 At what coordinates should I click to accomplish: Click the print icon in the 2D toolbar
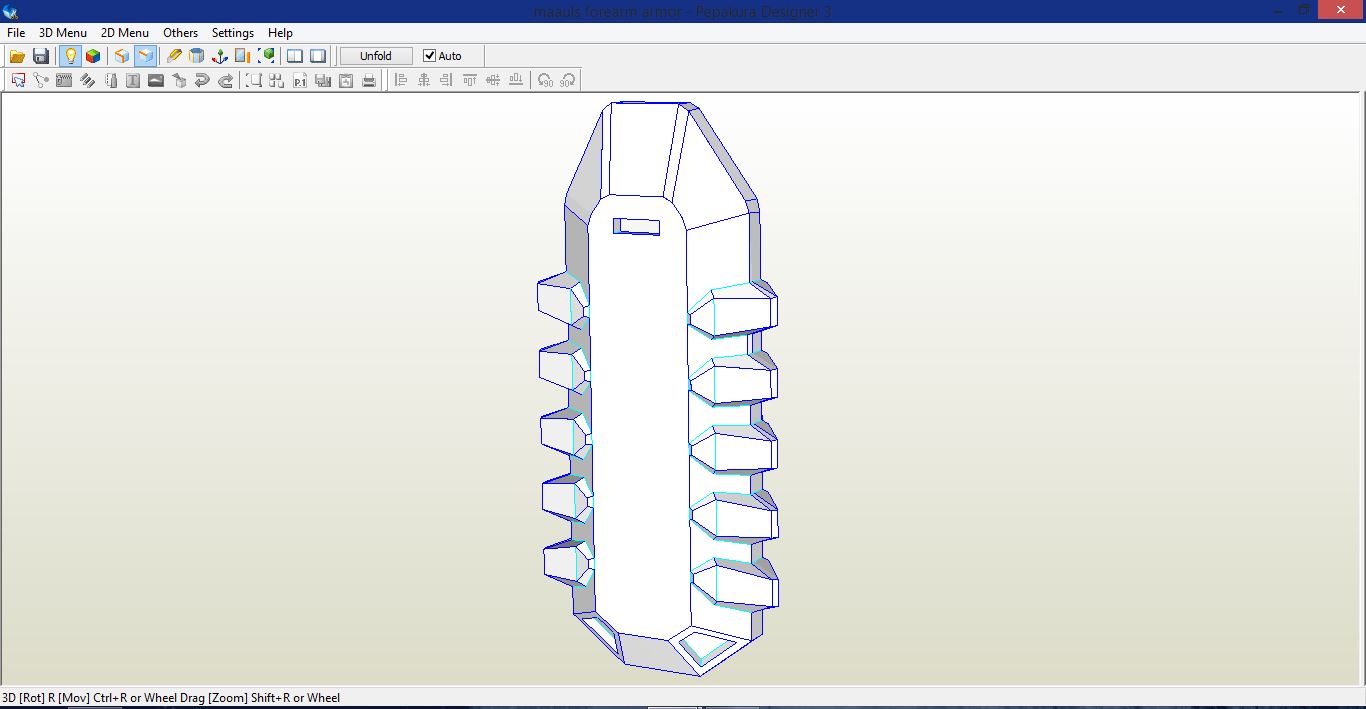coord(369,80)
